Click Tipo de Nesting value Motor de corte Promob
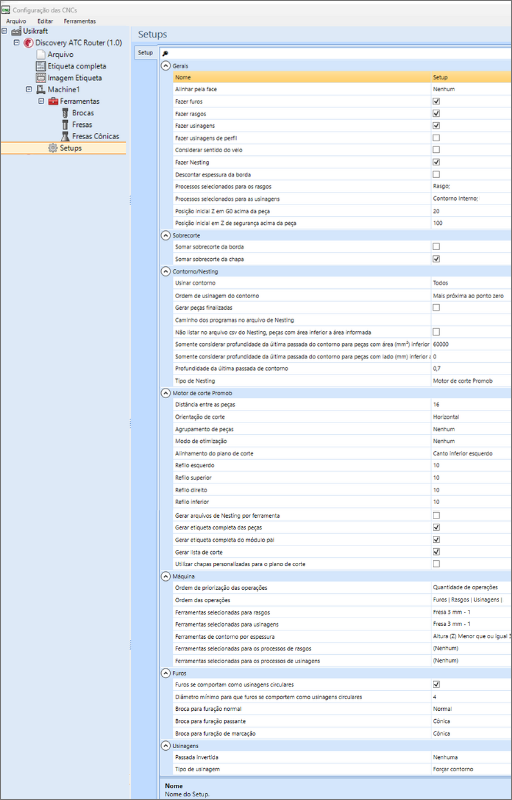512x800 pixels. coord(463,381)
